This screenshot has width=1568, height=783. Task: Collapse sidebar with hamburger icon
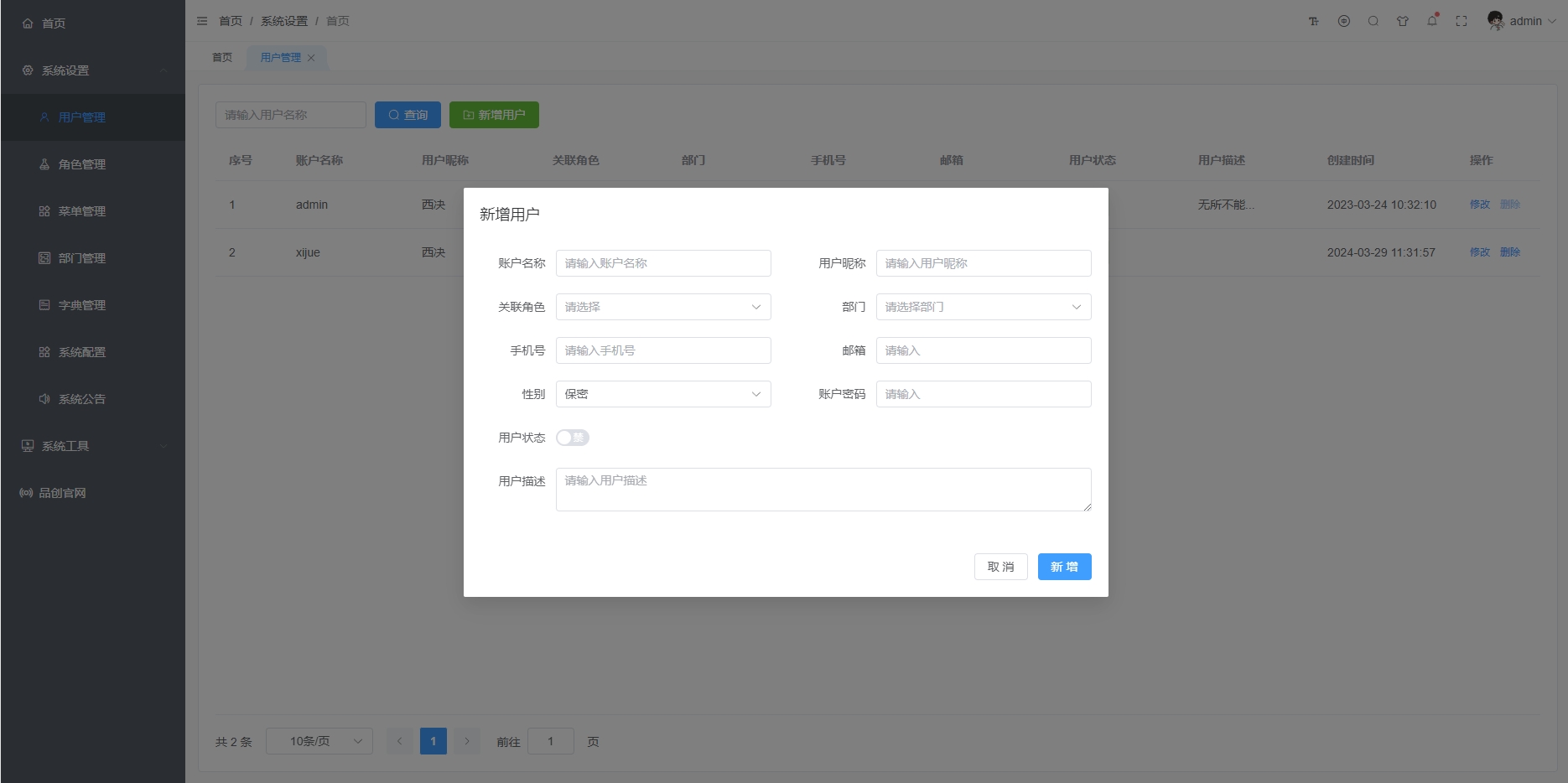[202, 21]
